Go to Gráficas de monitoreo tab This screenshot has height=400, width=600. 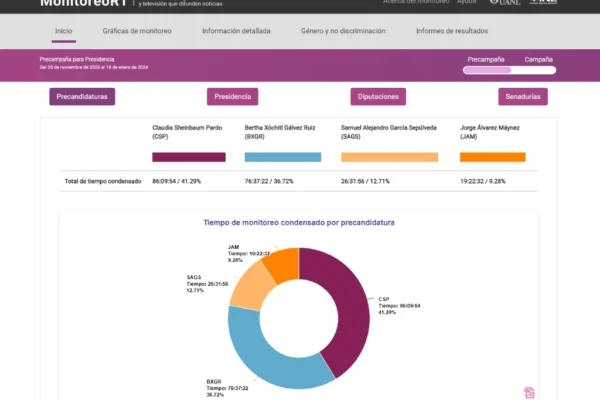137,31
